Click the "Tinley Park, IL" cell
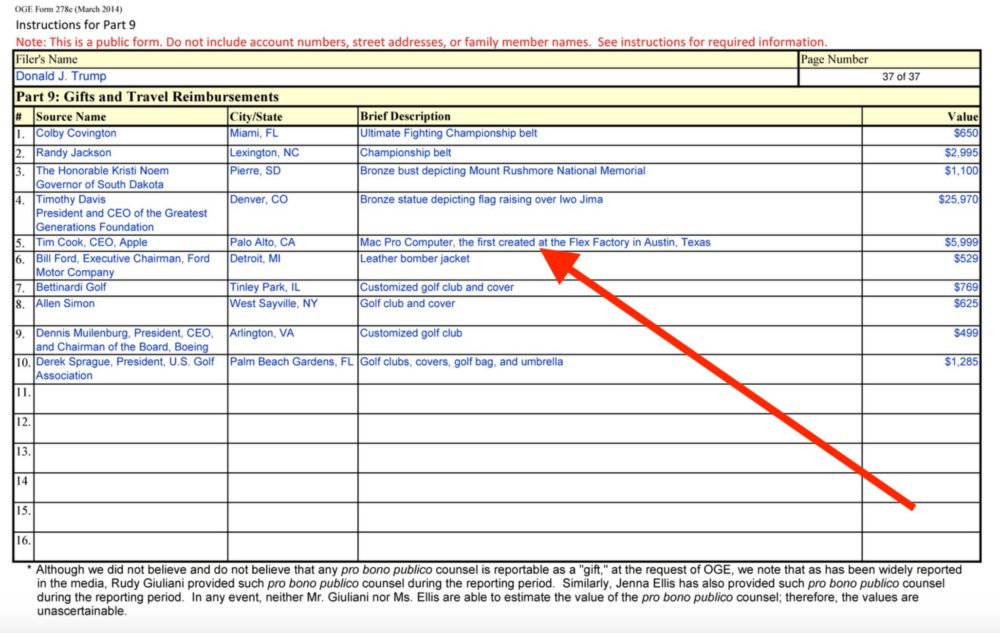The width and height of the screenshot is (1000, 633). (265, 287)
